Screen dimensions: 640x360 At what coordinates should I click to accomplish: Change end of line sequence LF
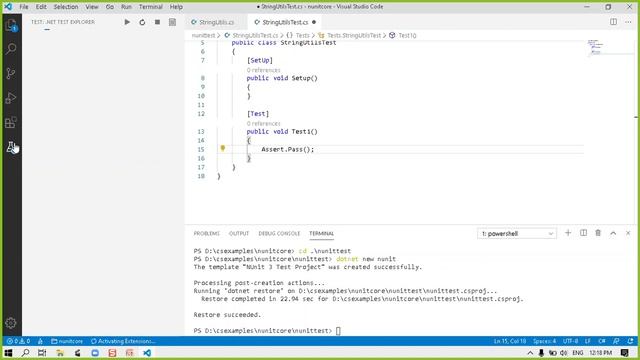tap(588, 341)
